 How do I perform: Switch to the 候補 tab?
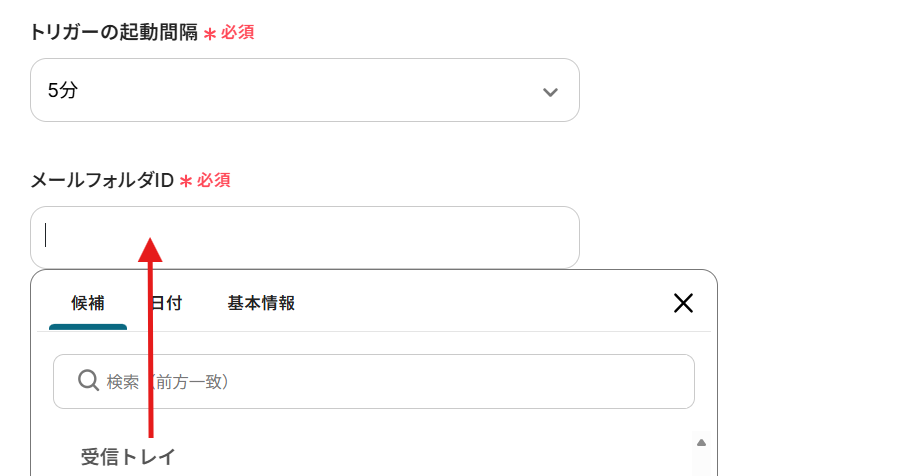(88, 303)
